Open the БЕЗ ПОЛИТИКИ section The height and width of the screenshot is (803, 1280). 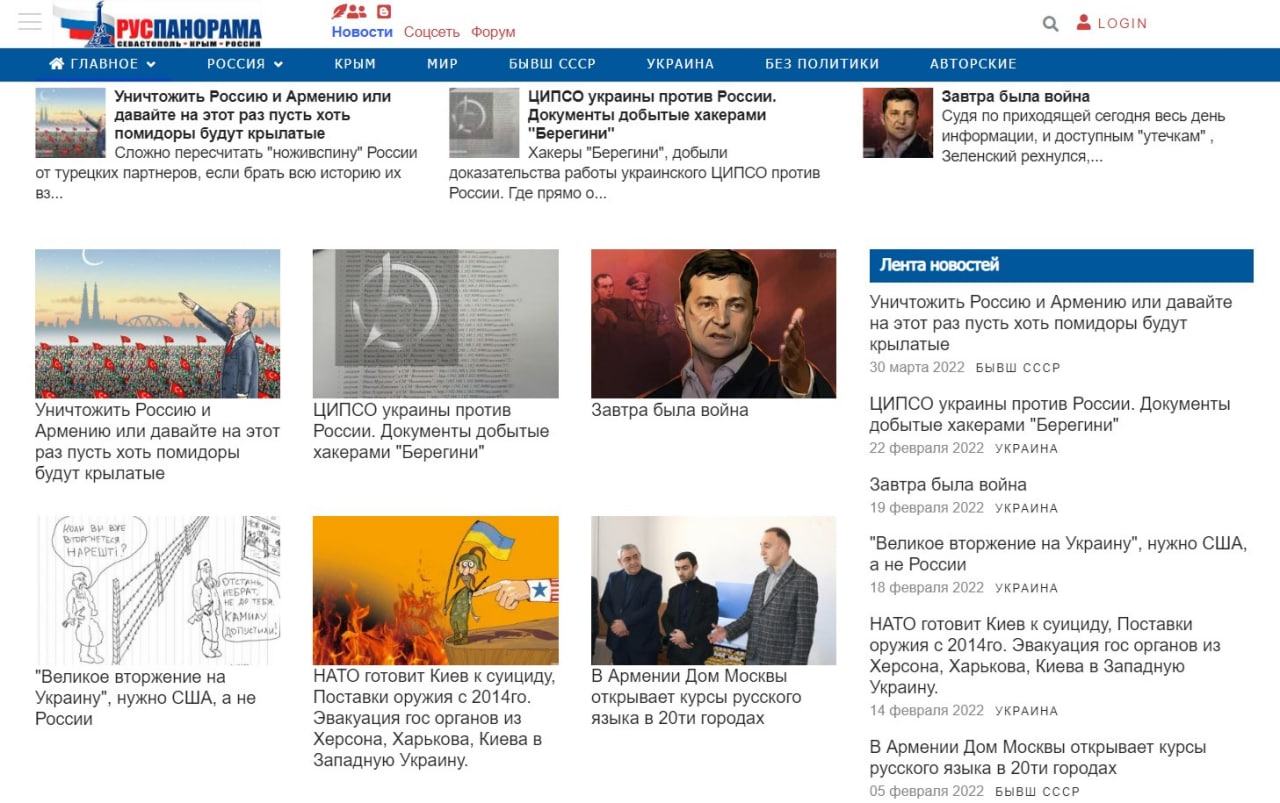pyautogui.click(x=822, y=64)
